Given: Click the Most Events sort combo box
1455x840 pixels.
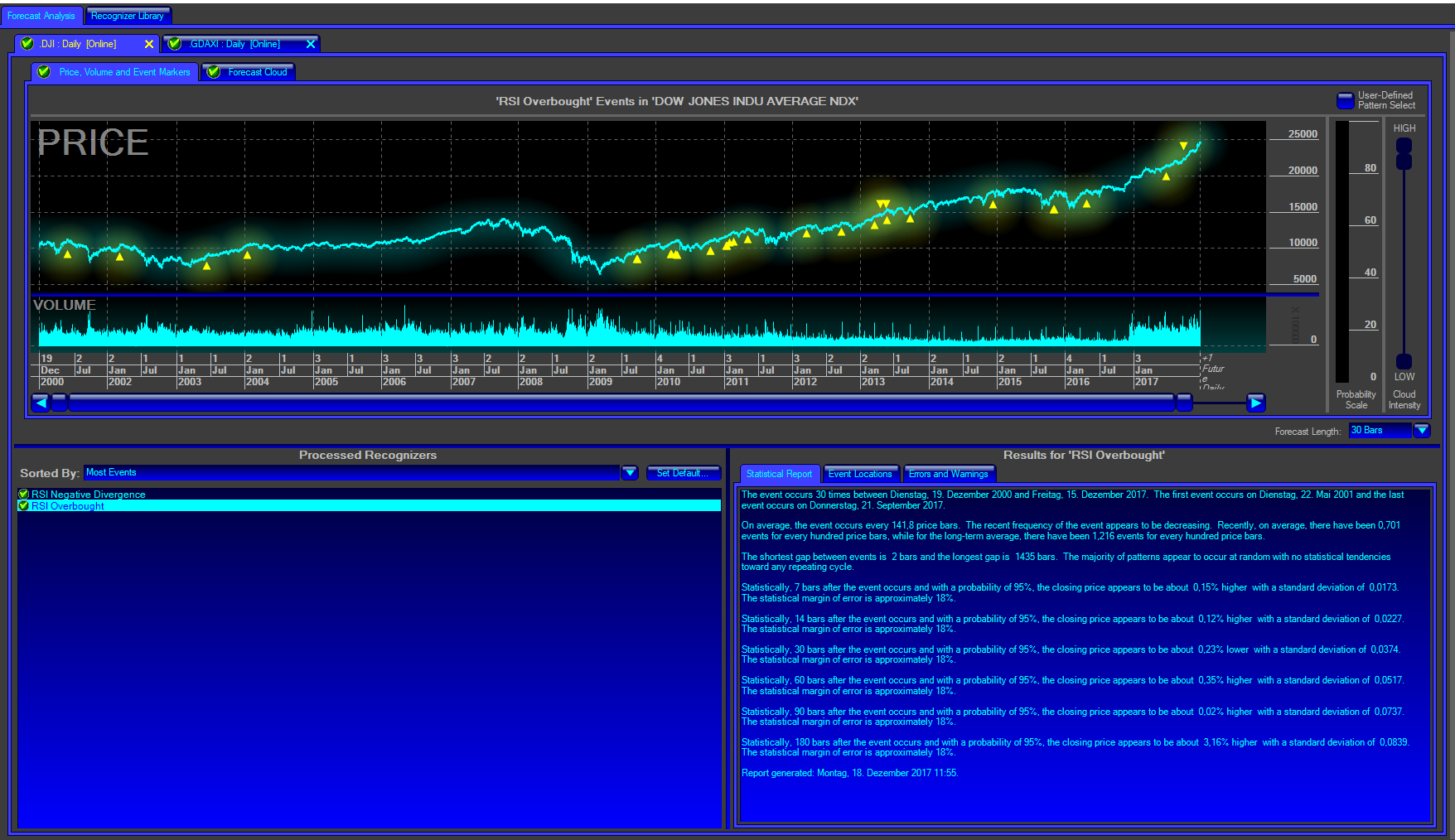Looking at the screenshot, I should click(x=351, y=473).
